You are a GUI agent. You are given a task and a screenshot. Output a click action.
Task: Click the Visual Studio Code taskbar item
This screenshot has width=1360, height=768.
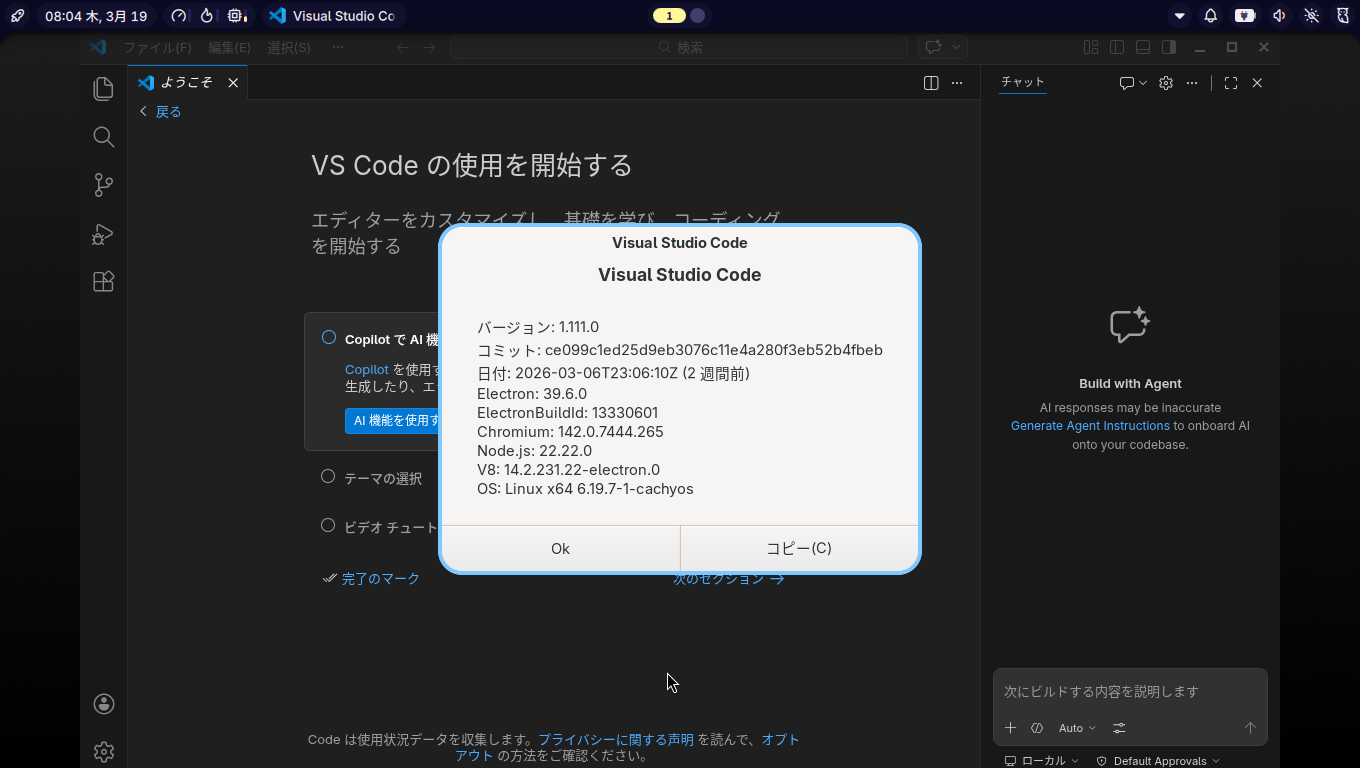333,16
